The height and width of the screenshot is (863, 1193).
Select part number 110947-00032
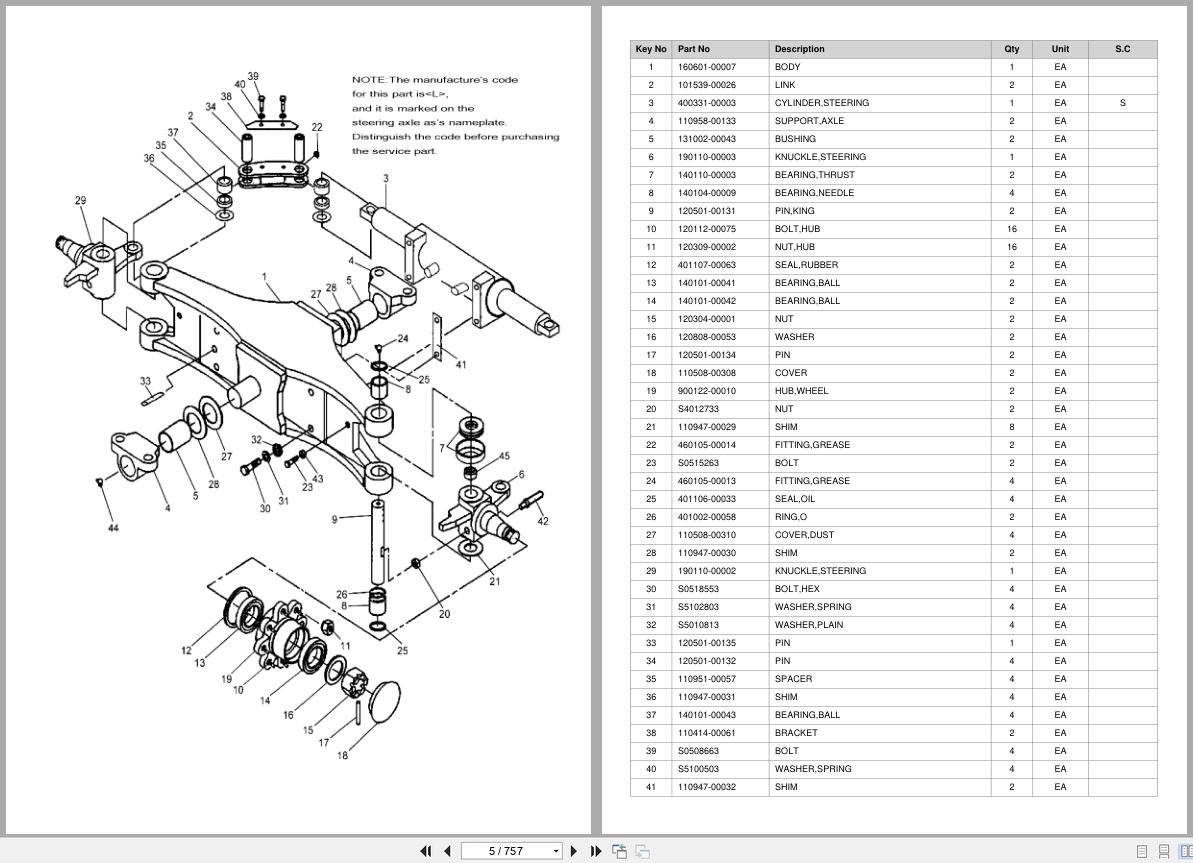pos(707,787)
